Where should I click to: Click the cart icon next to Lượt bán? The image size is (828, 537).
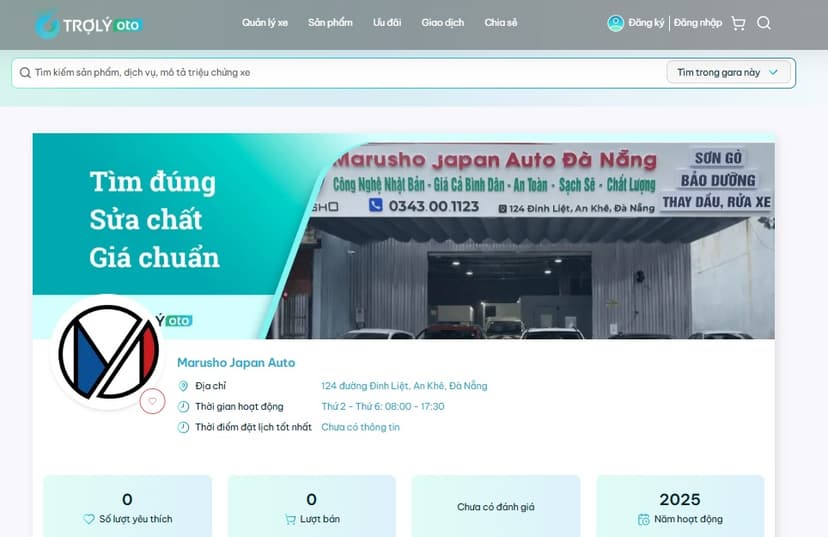(x=290, y=520)
